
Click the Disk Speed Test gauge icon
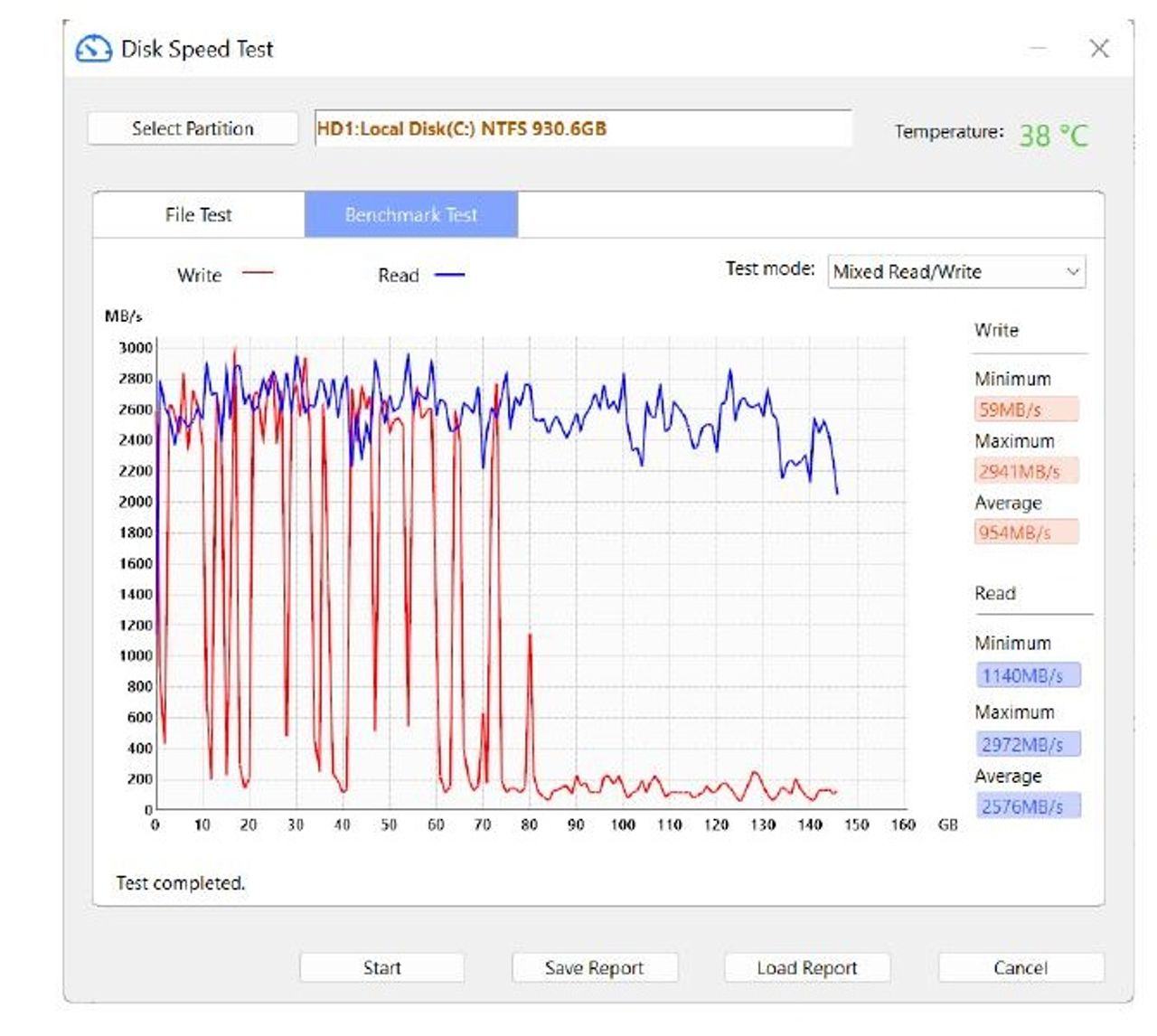coord(93,49)
